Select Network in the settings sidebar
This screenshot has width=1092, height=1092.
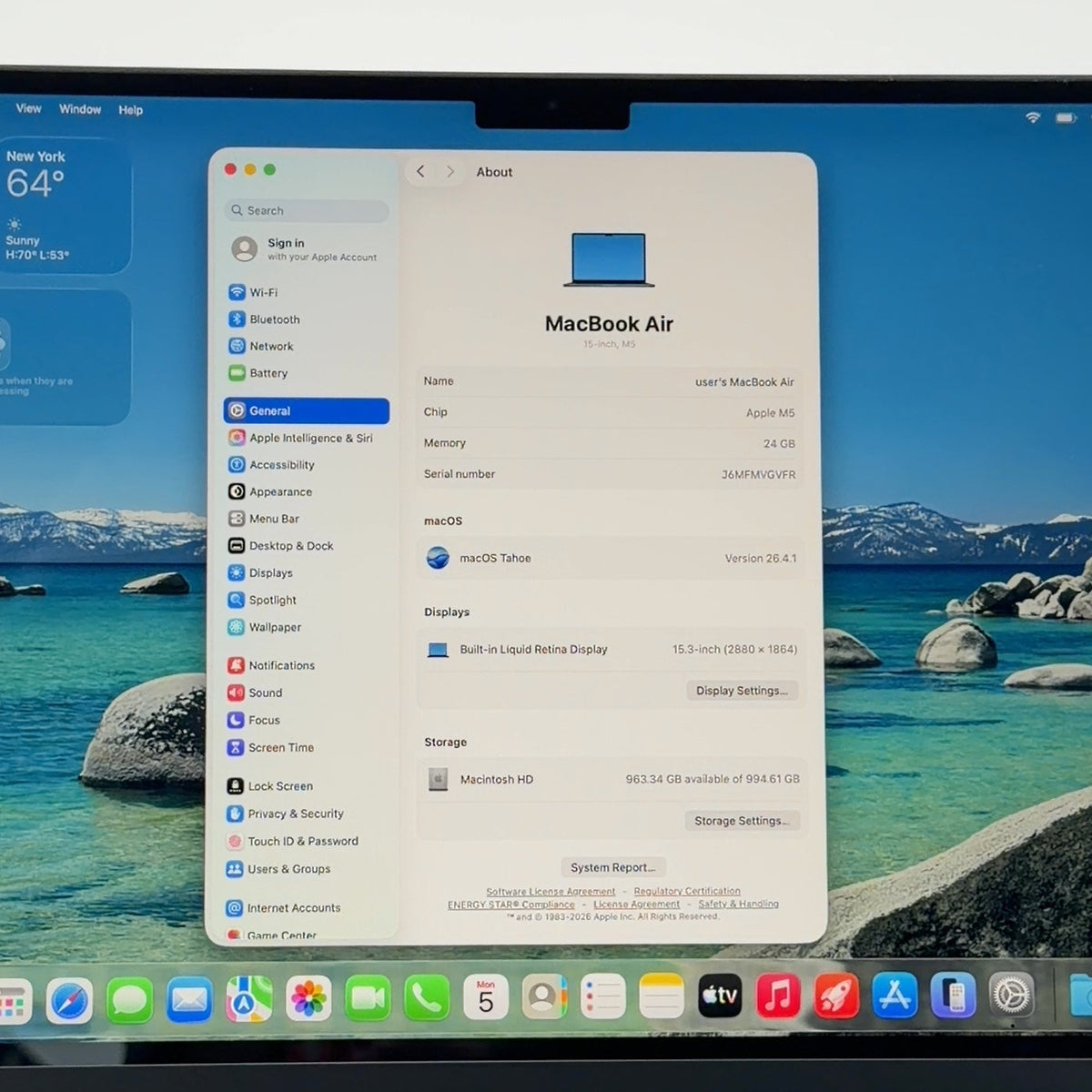coord(260,346)
